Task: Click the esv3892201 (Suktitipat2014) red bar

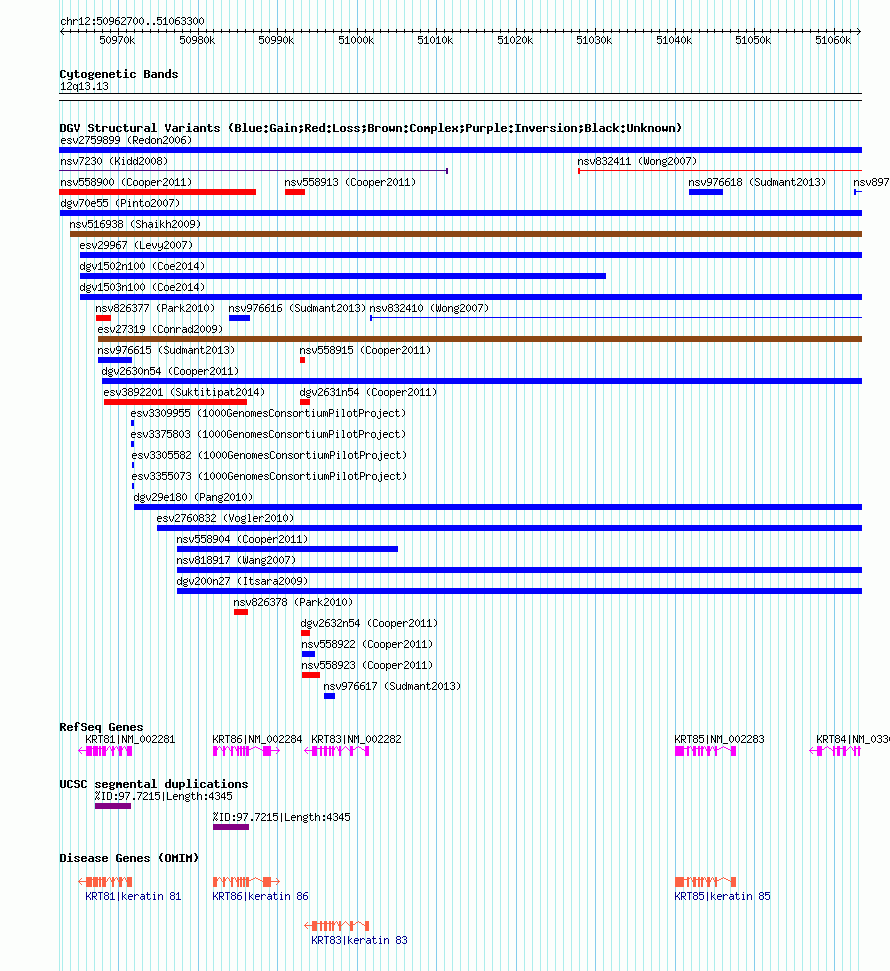Action: coord(175,403)
